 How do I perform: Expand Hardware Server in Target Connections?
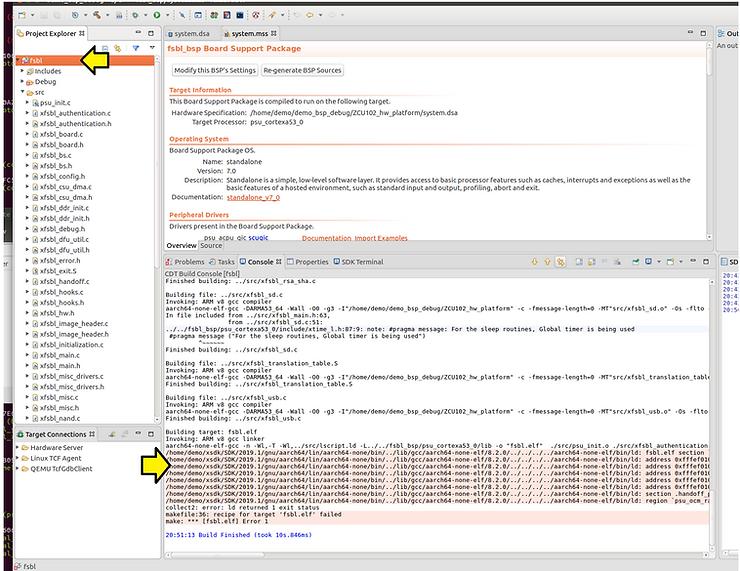click(x=17, y=447)
